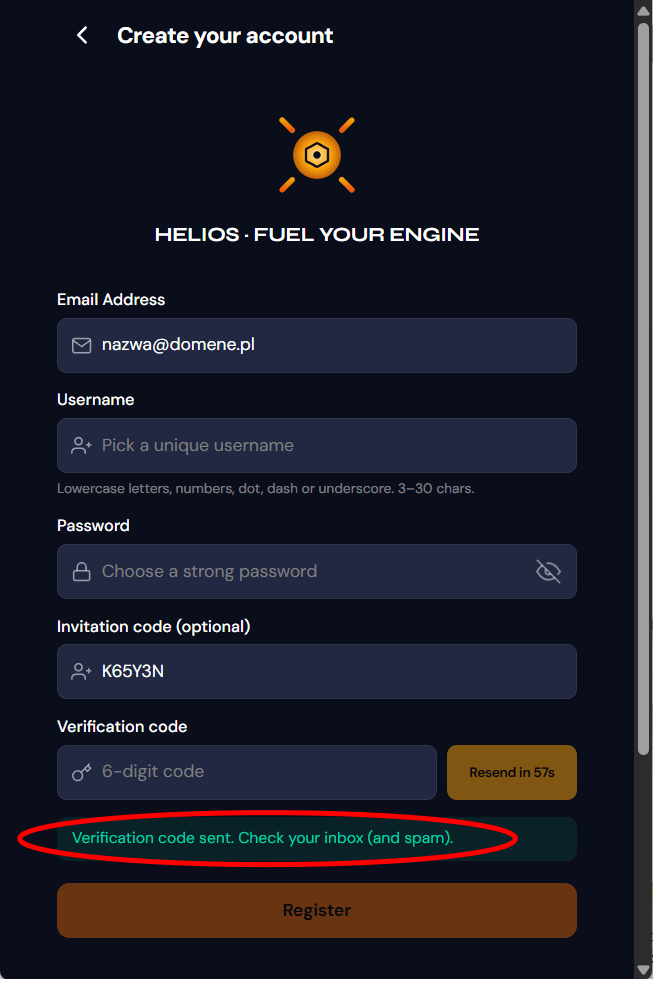Focus the Email Address input field
Viewport: 653px width, 981px height.
pyautogui.click(x=316, y=345)
